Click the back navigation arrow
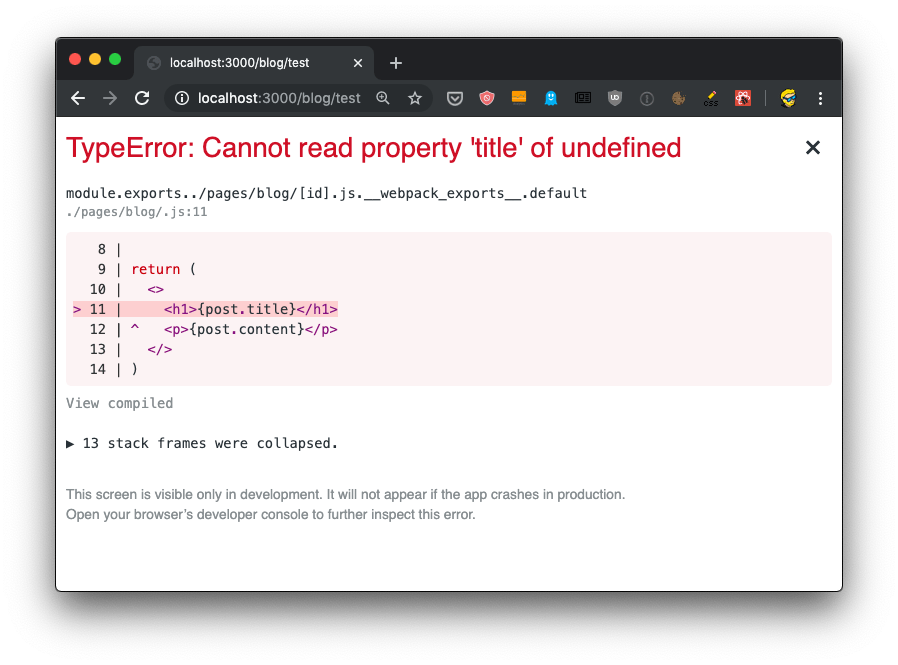The height and width of the screenshot is (665, 898). click(78, 98)
